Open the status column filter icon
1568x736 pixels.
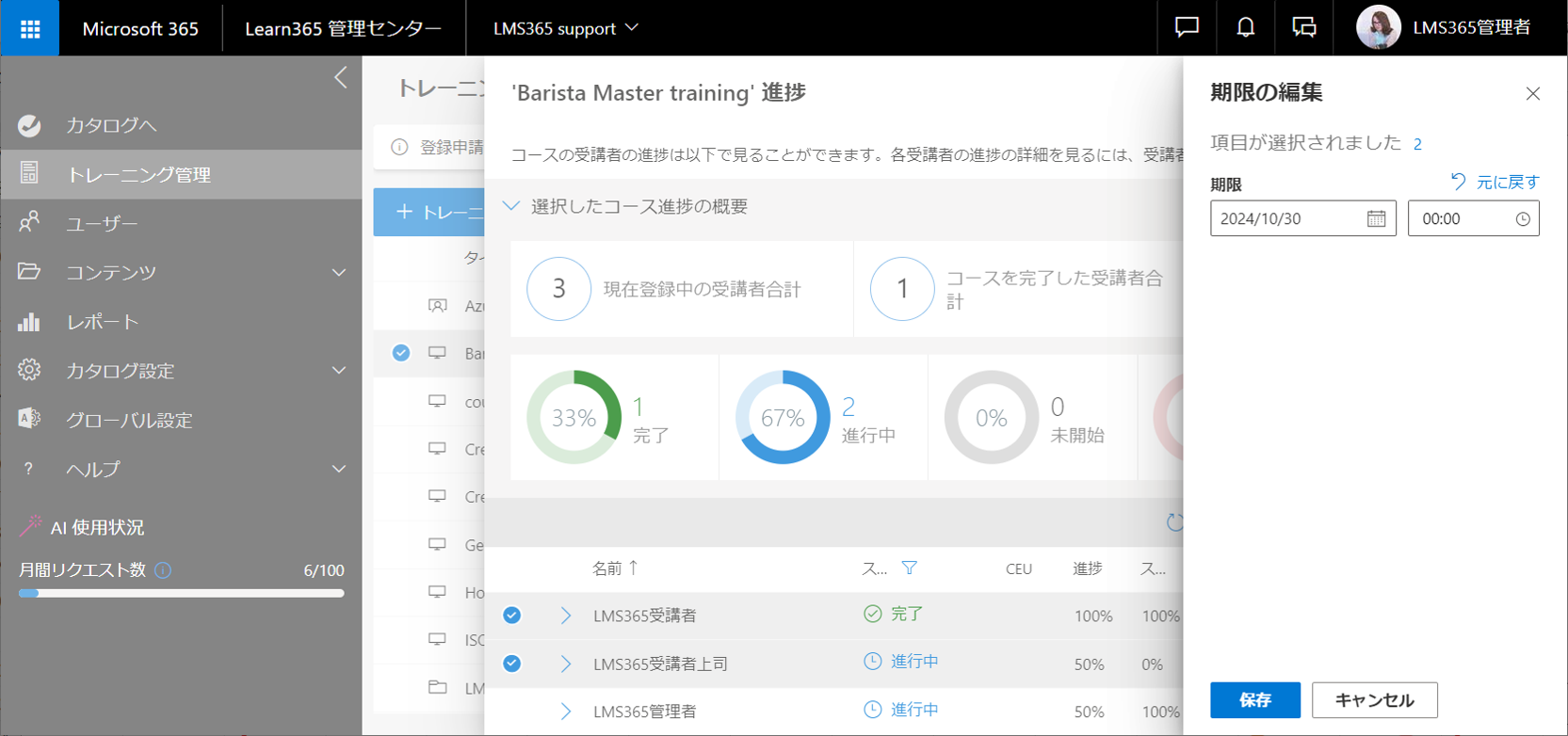click(909, 568)
